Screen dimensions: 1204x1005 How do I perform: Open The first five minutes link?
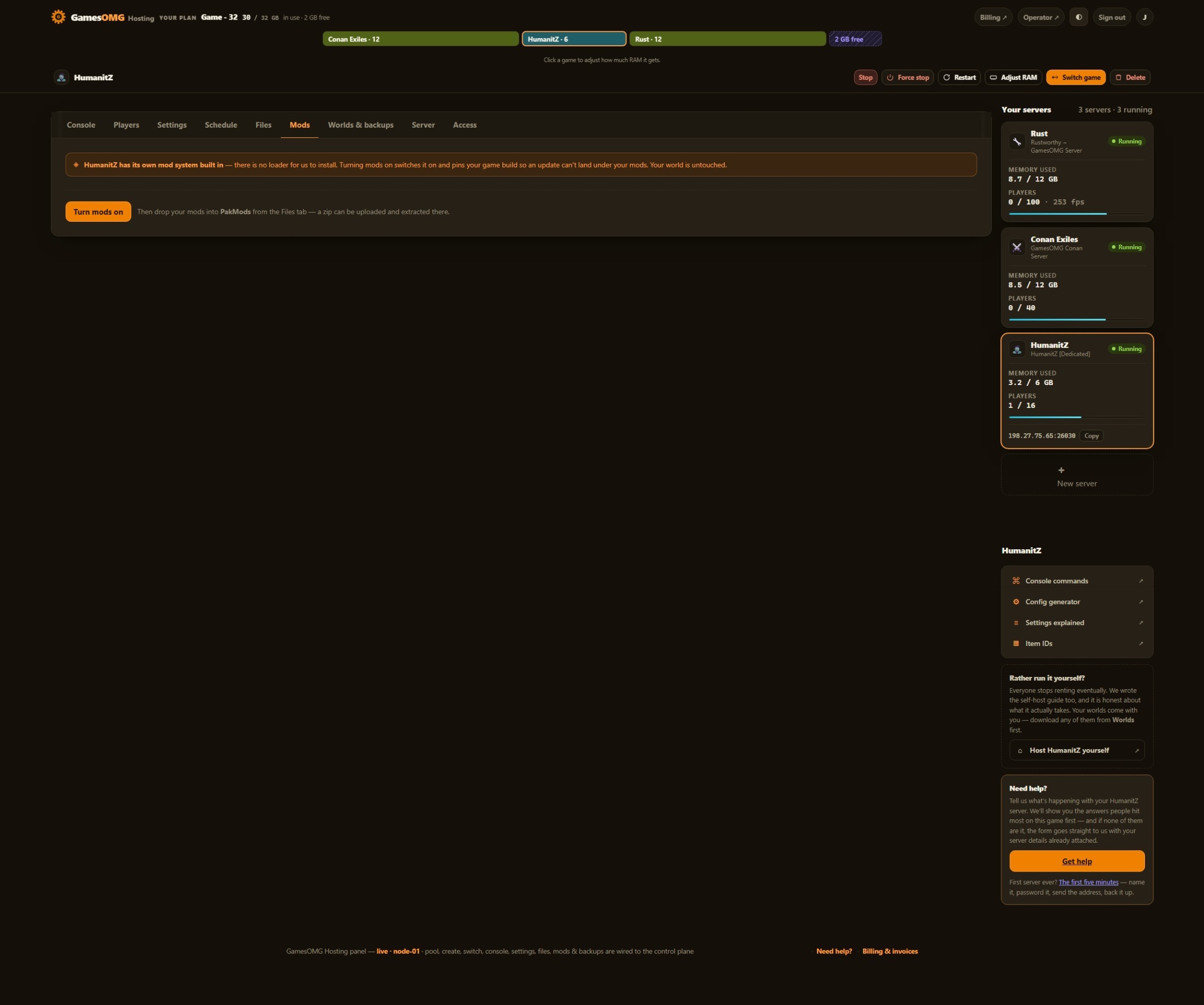(x=1088, y=882)
